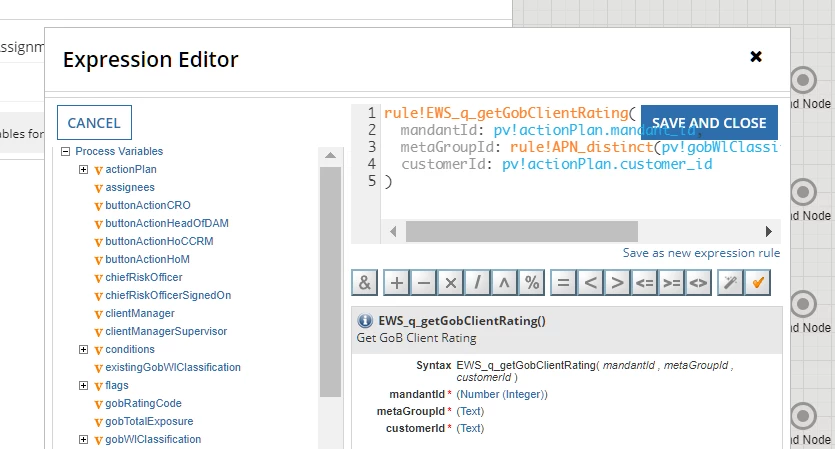The image size is (835, 449).
Task: Click the metaGroupId (Text) type link
Action: point(470,412)
